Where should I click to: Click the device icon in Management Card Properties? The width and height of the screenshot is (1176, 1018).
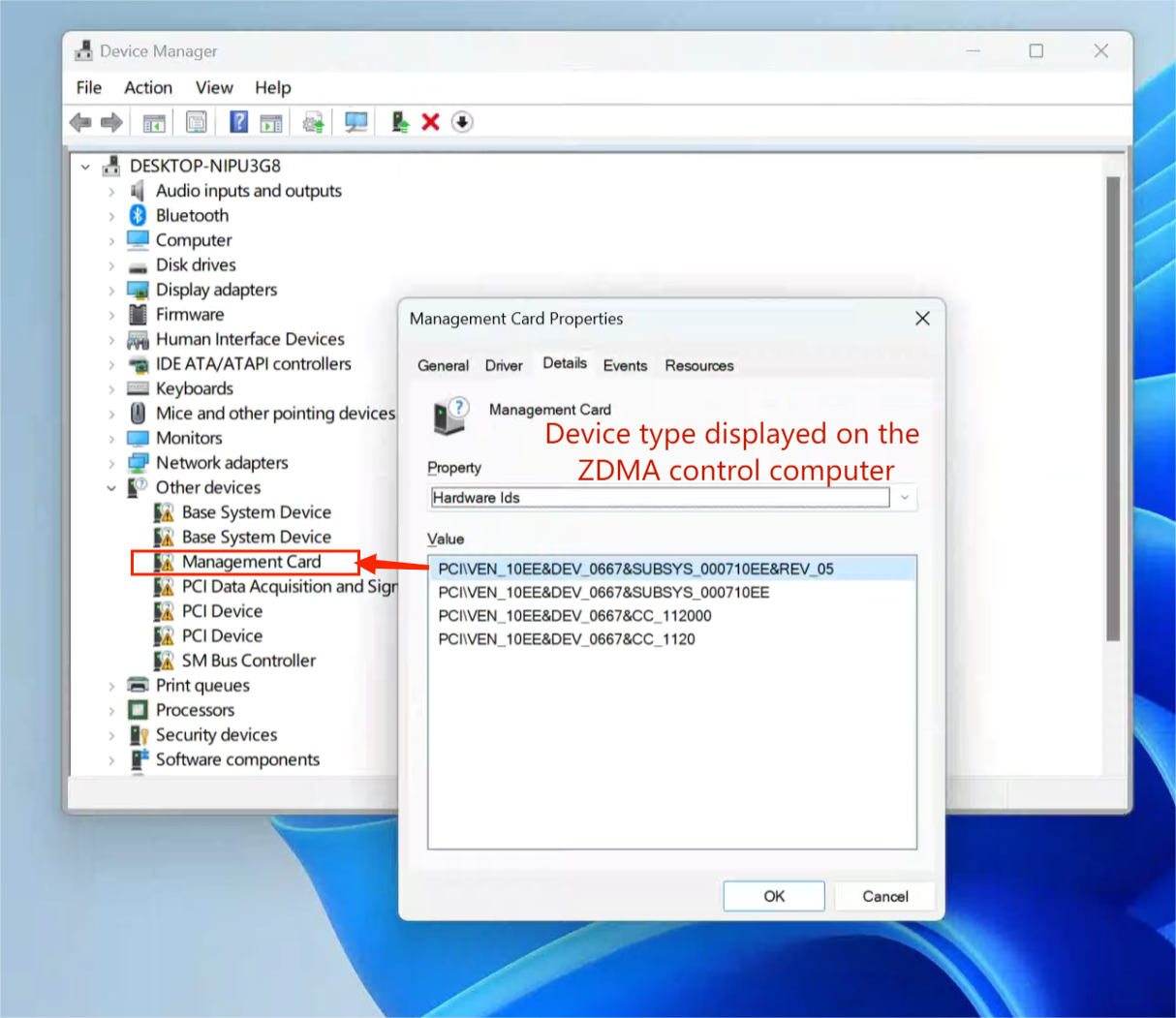pyautogui.click(x=451, y=416)
